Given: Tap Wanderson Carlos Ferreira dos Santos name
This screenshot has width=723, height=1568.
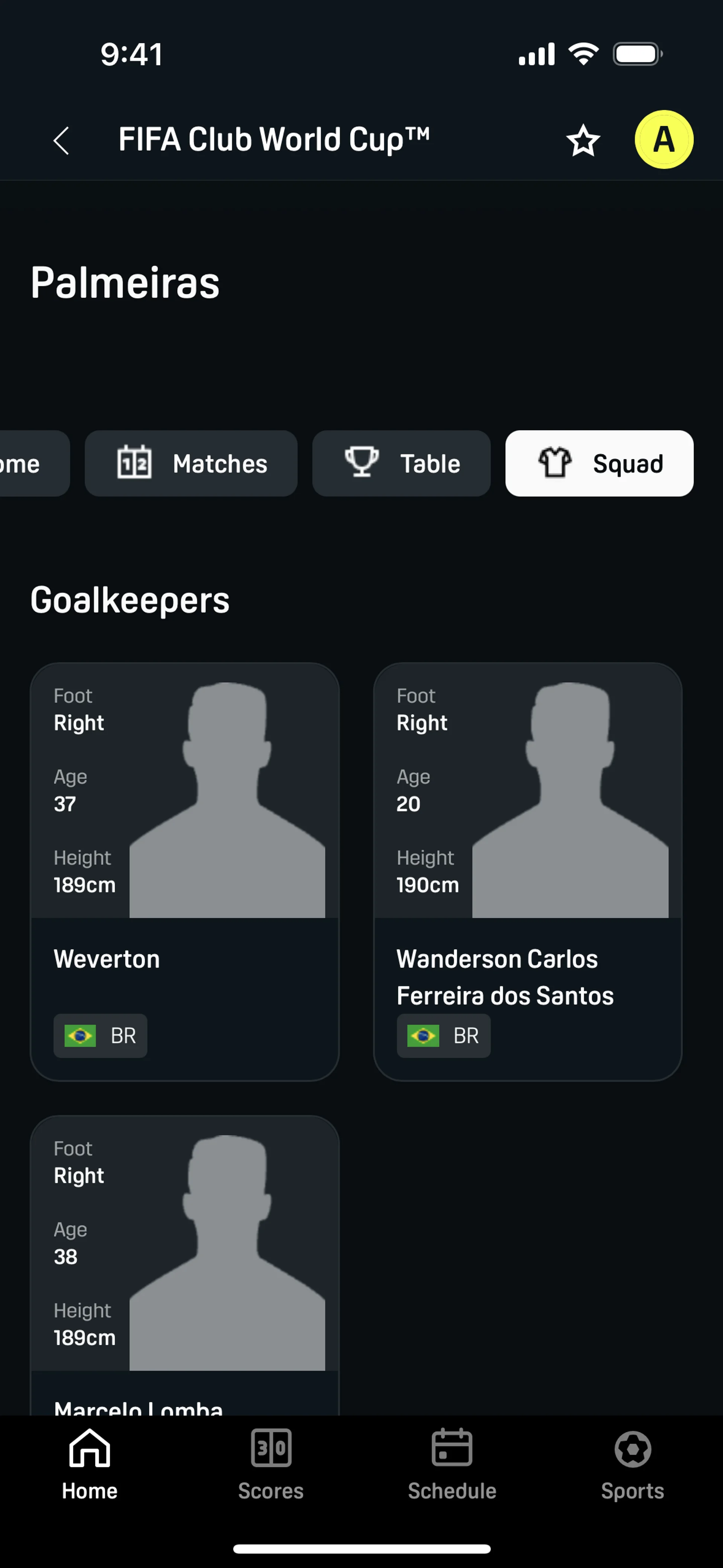Looking at the screenshot, I should 505,977.
